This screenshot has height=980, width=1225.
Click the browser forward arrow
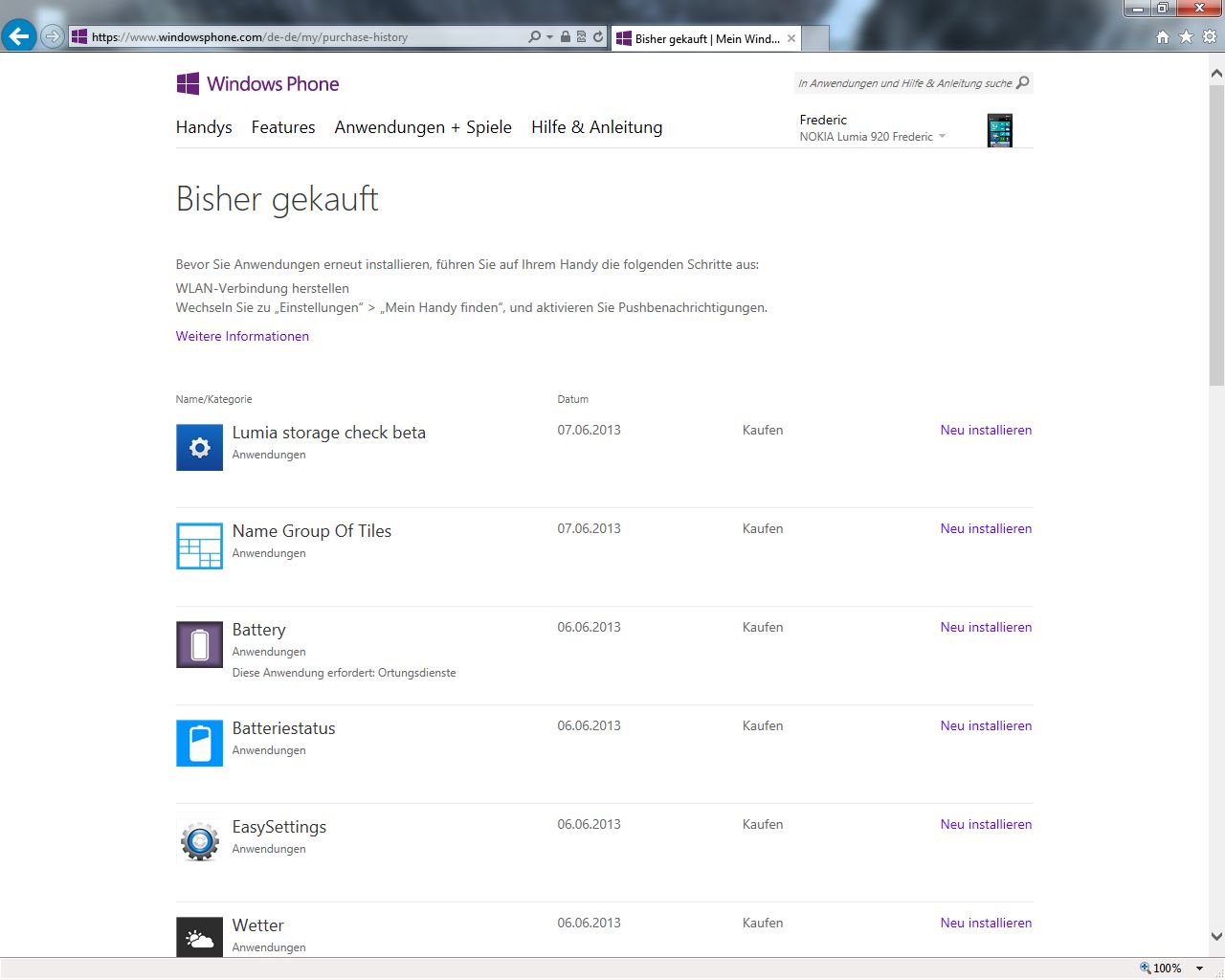click(53, 37)
